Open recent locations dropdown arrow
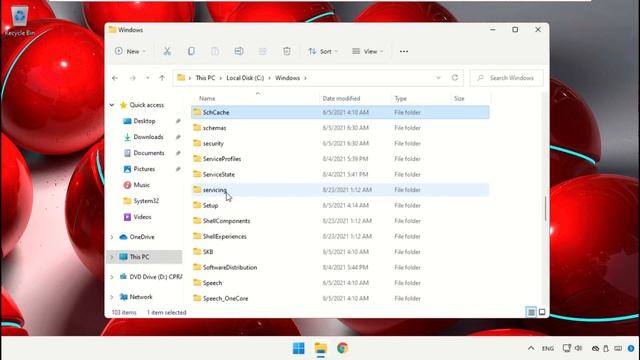The width and height of the screenshot is (640, 360). click(147, 78)
